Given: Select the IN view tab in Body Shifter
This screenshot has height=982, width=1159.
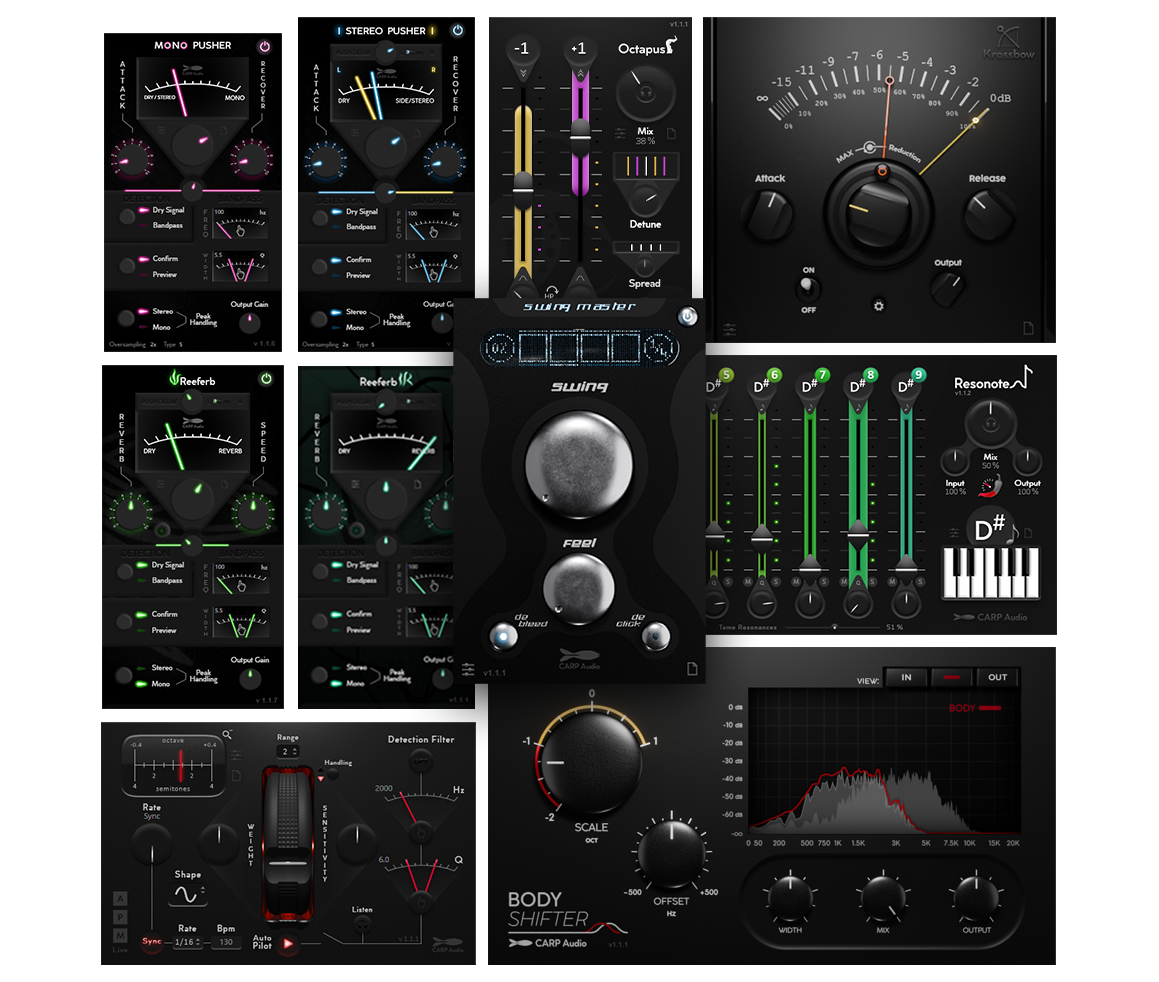Looking at the screenshot, I should (905, 678).
